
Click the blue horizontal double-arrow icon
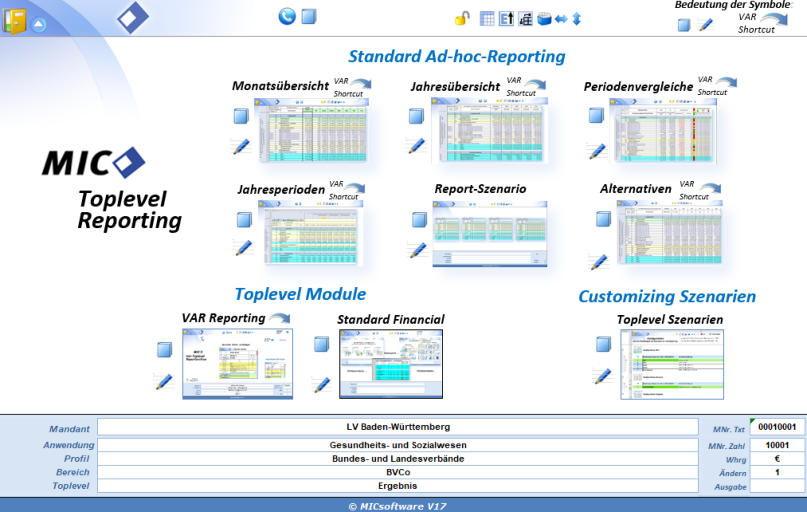(x=560, y=18)
